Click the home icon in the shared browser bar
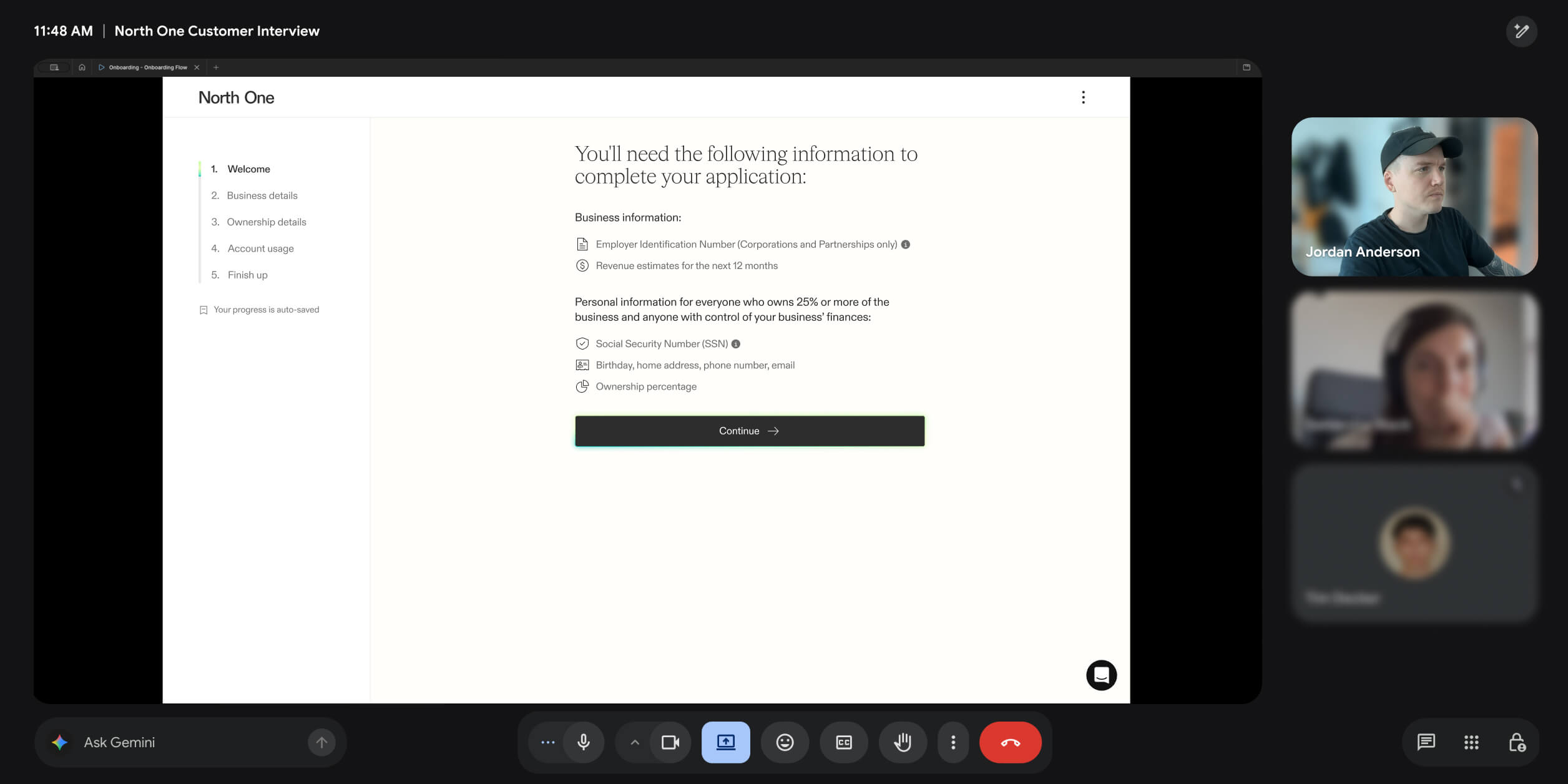The width and height of the screenshot is (1568, 784). coord(82,67)
